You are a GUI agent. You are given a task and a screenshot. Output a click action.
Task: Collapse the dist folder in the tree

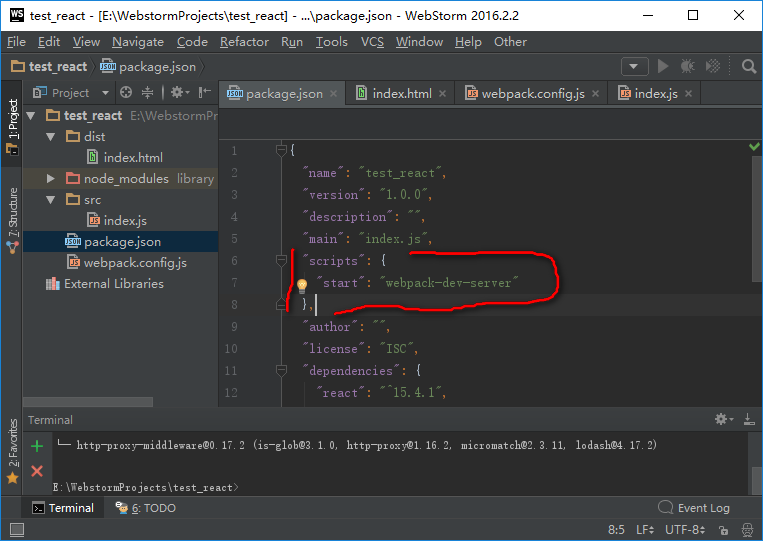click(x=50, y=136)
